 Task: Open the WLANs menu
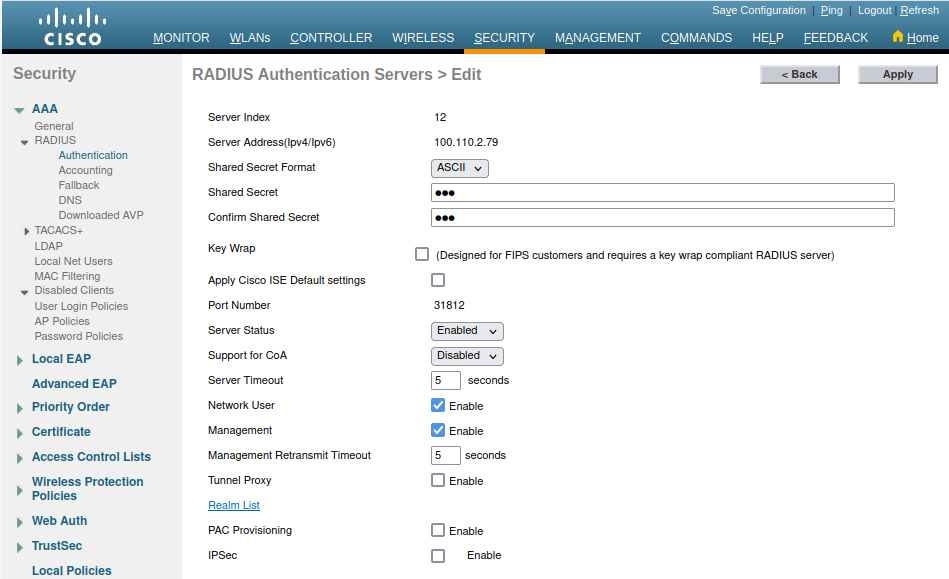(249, 38)
